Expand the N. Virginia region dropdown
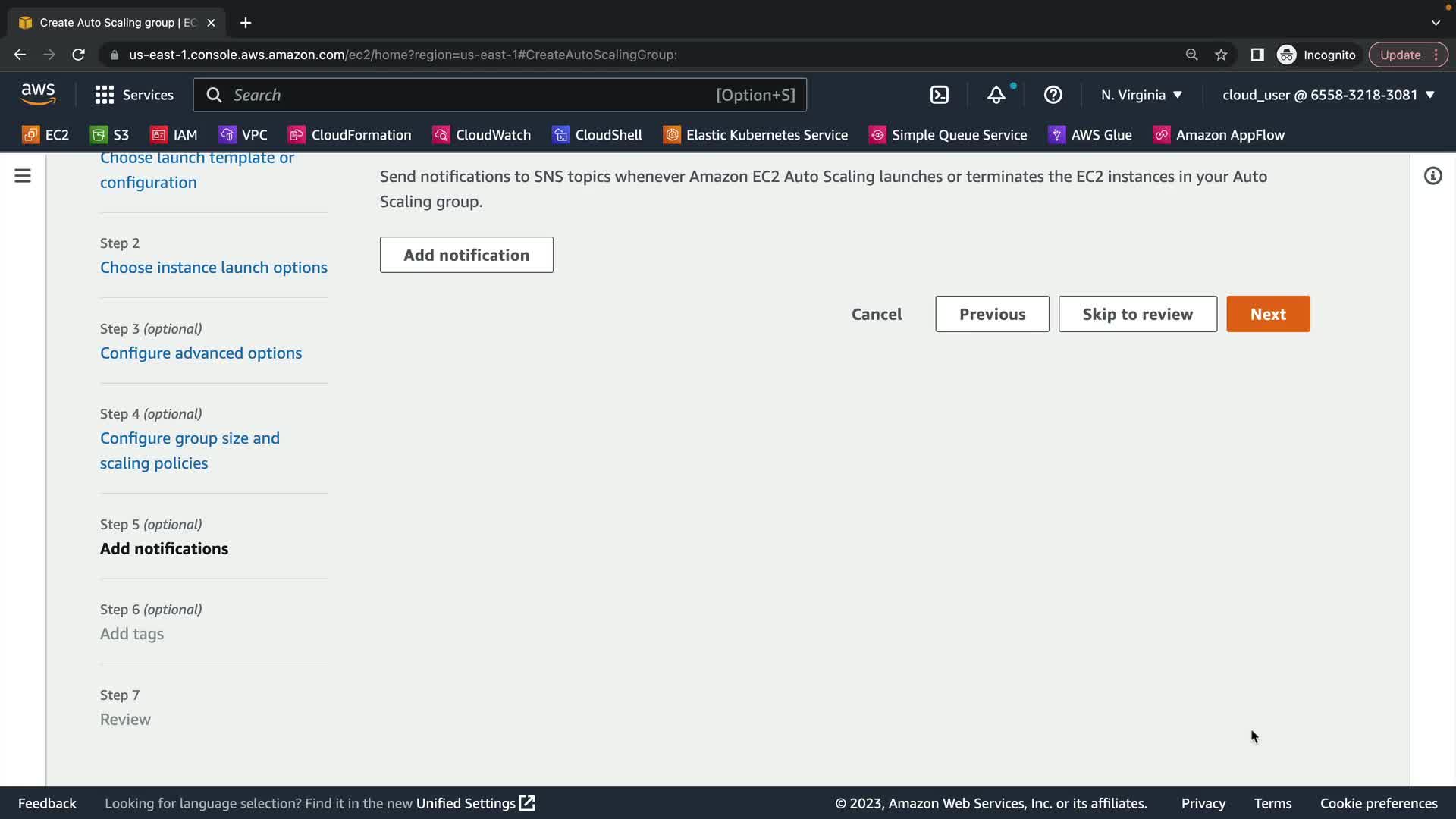 [x=1141, y=95]
